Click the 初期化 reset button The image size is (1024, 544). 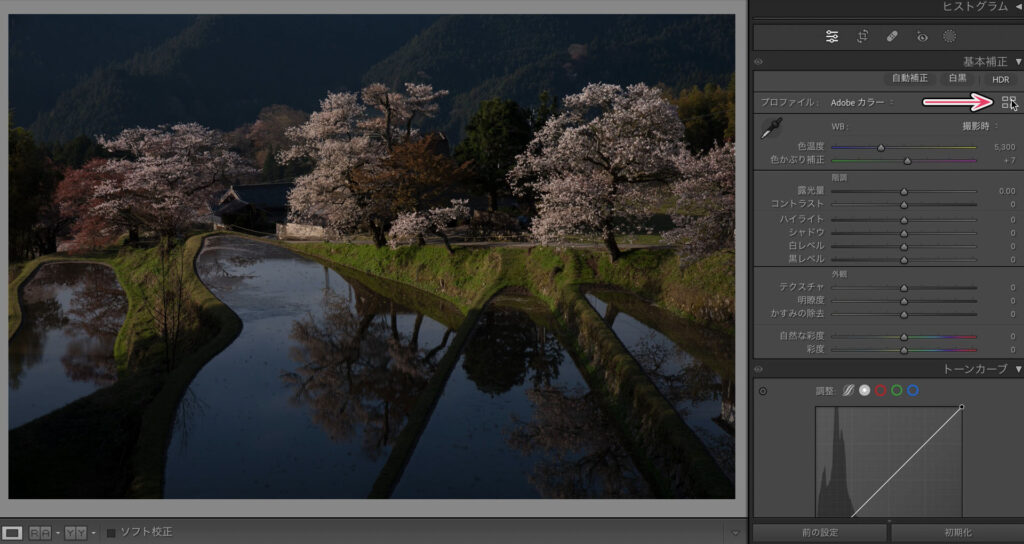(957, 532)
